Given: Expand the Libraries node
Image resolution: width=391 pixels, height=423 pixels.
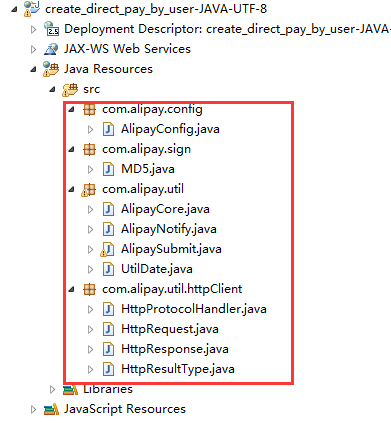Looking at the screenshot, I should 52,389.
